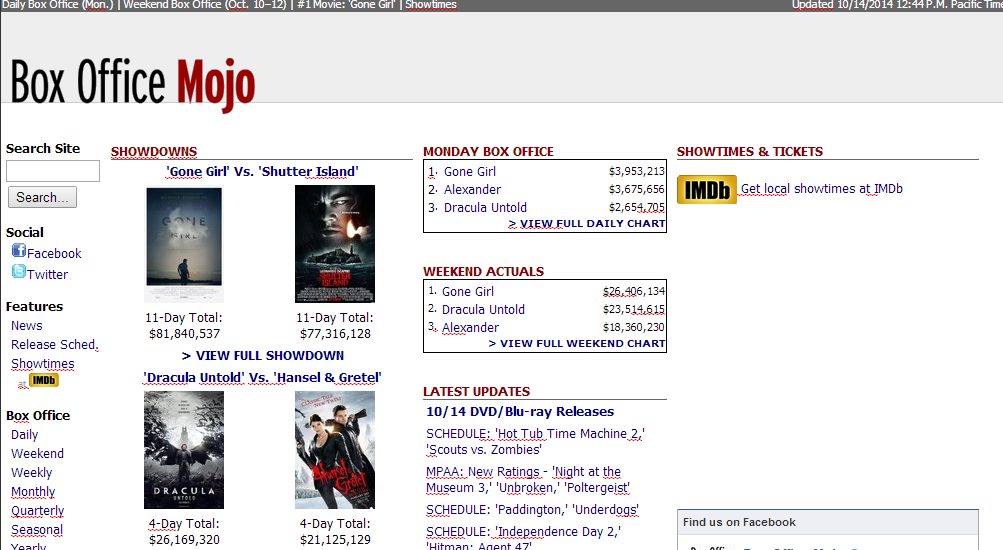The height and width of the screenshot is (550, 1003).
Task: Click $21,125,129 Hansel & Gretel total
Action: (x=335, y=540)
